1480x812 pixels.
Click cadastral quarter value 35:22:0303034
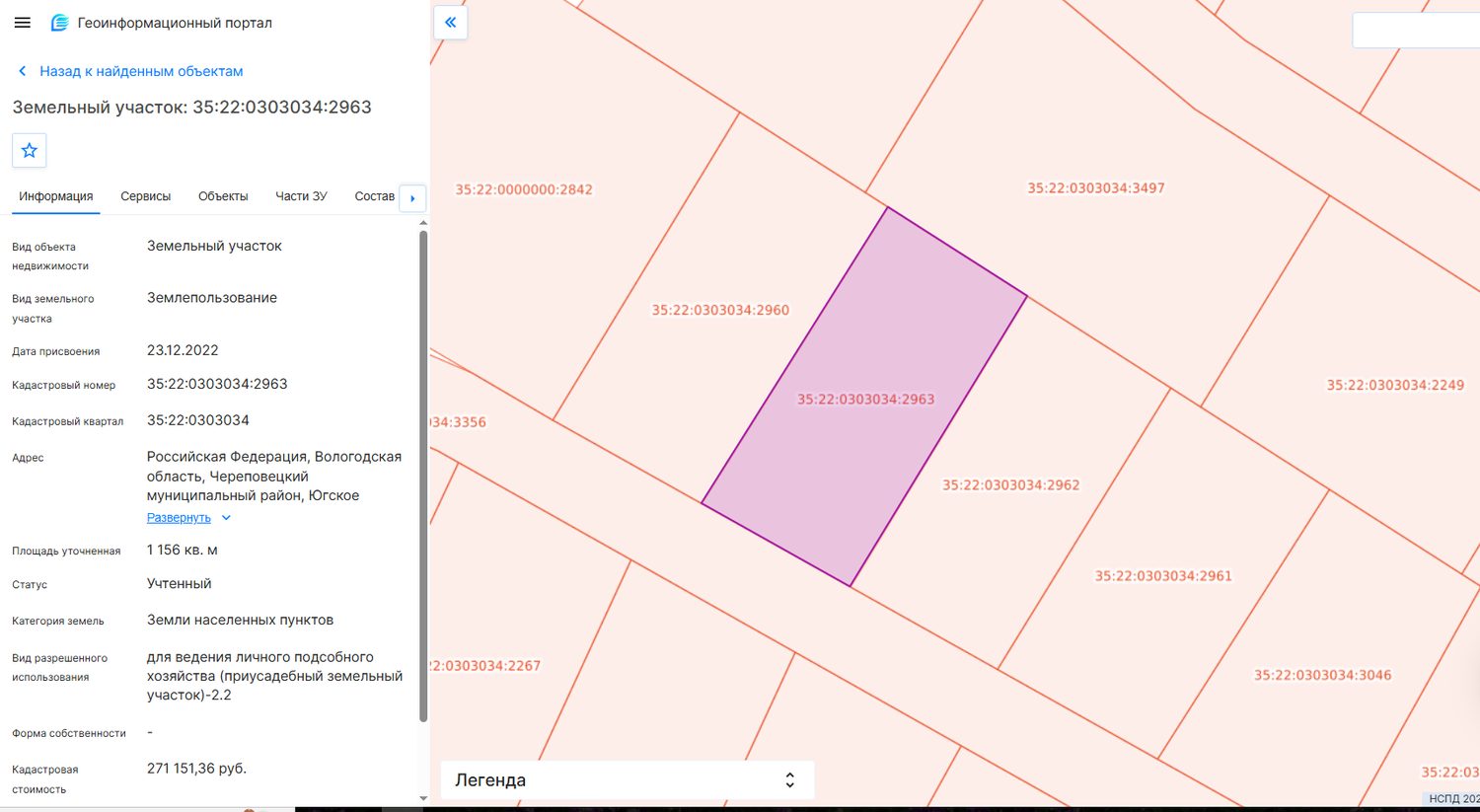coord(198,420)
